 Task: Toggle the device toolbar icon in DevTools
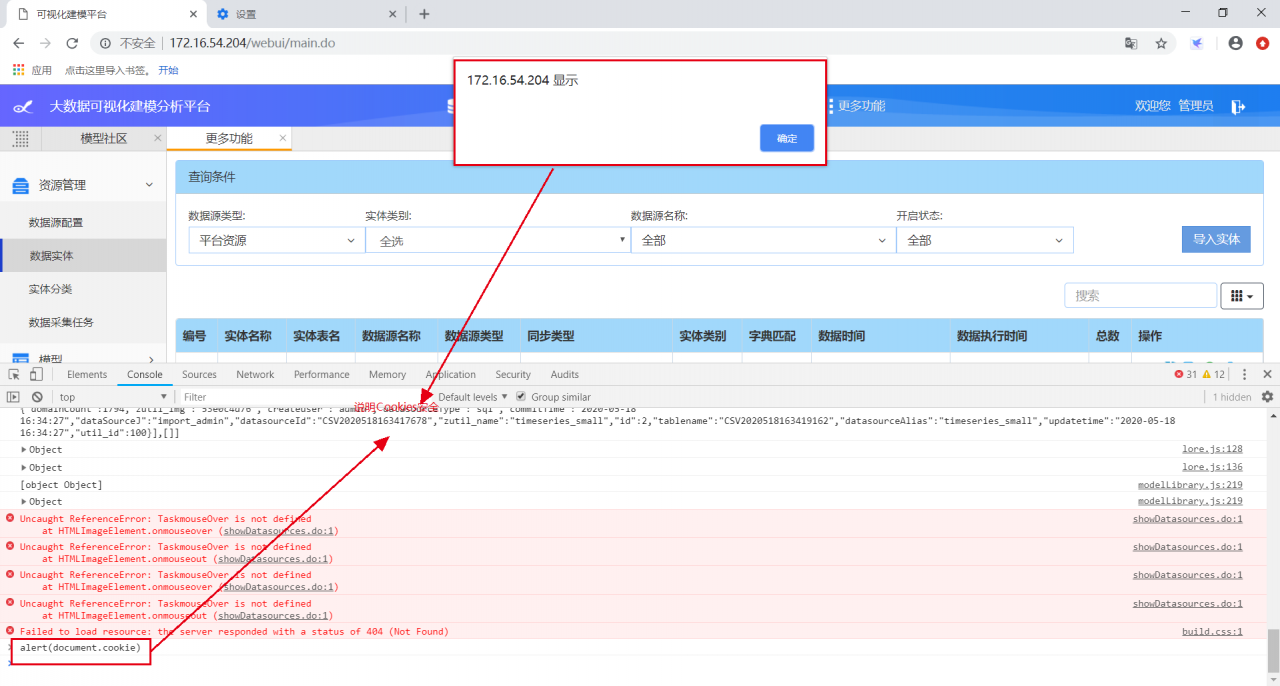coord(36,374)
